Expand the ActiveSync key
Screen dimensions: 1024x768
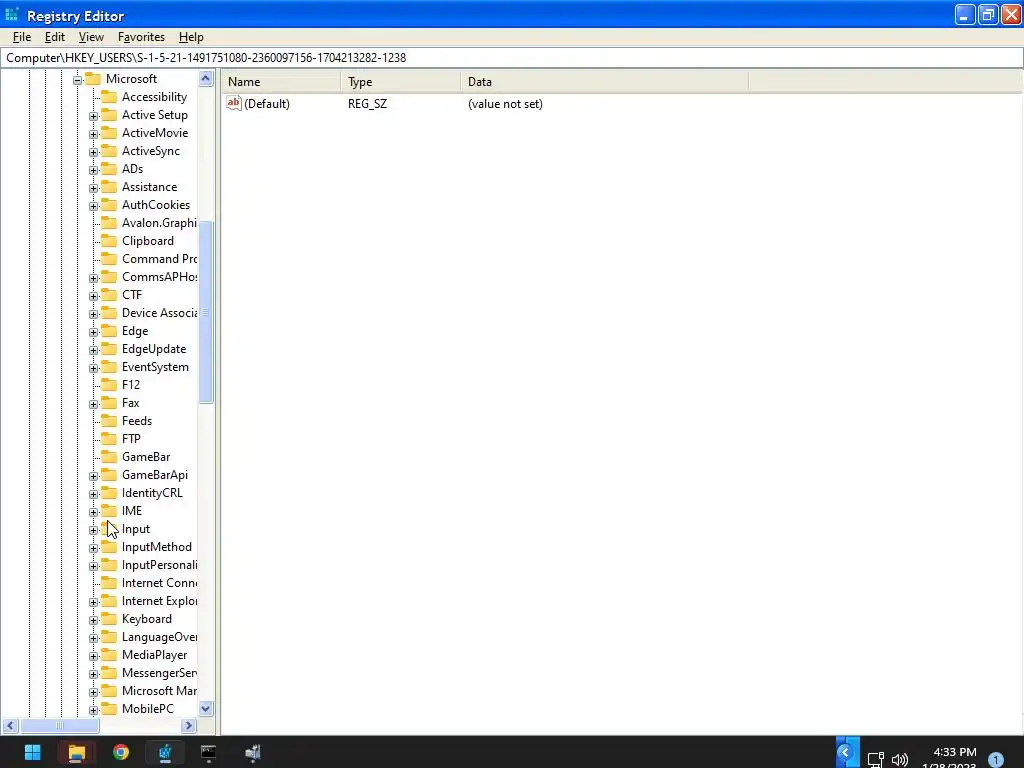coord(93,152)
